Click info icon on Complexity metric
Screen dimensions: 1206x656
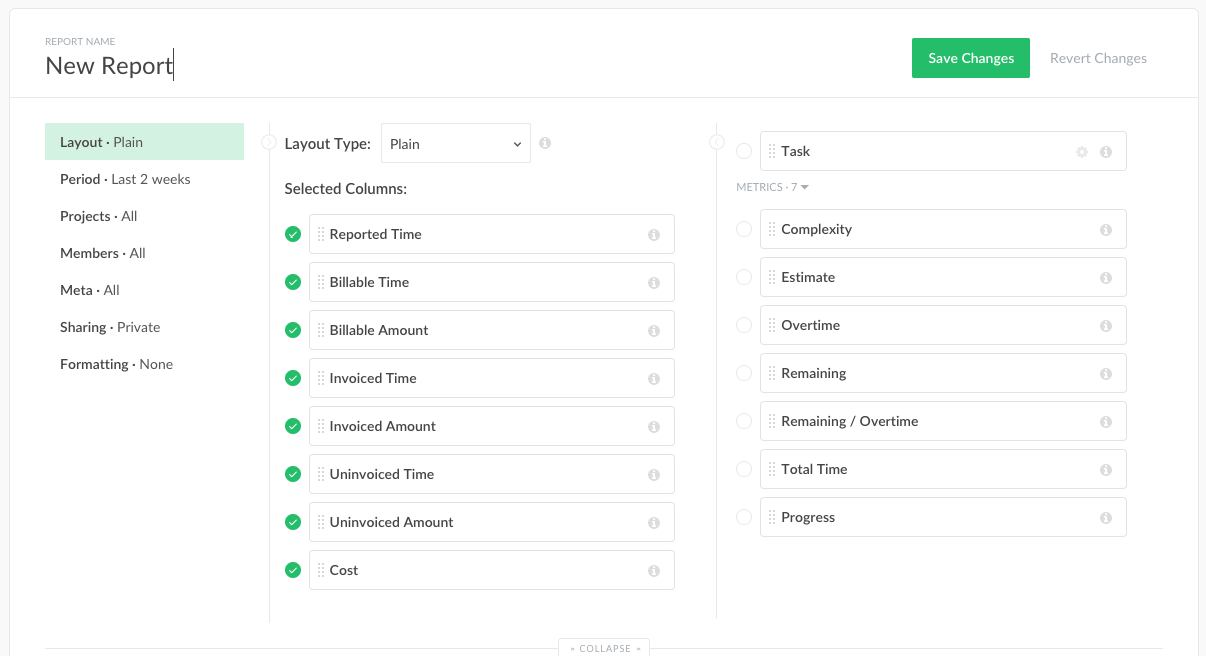tap(1106, 230)
